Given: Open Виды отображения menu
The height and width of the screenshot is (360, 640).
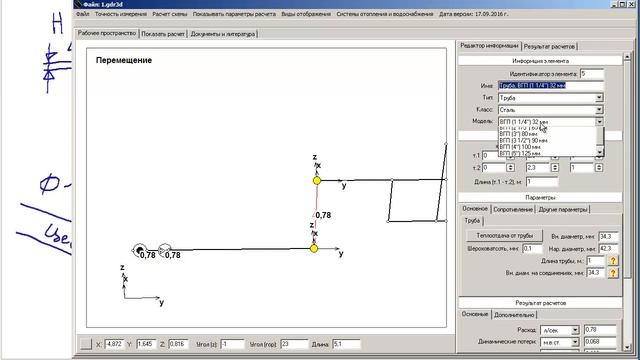Looking at the screenshot, I should (306, 14).
